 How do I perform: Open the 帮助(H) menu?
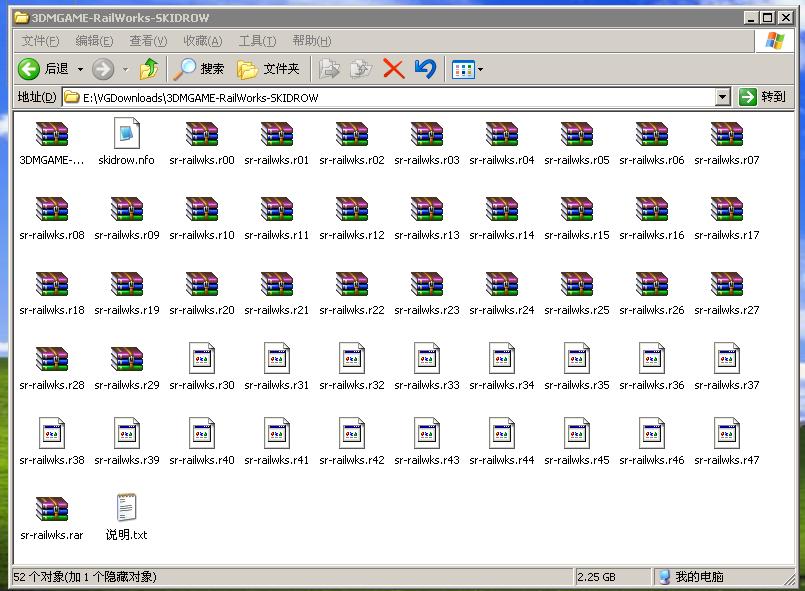[x=311, y=41]
